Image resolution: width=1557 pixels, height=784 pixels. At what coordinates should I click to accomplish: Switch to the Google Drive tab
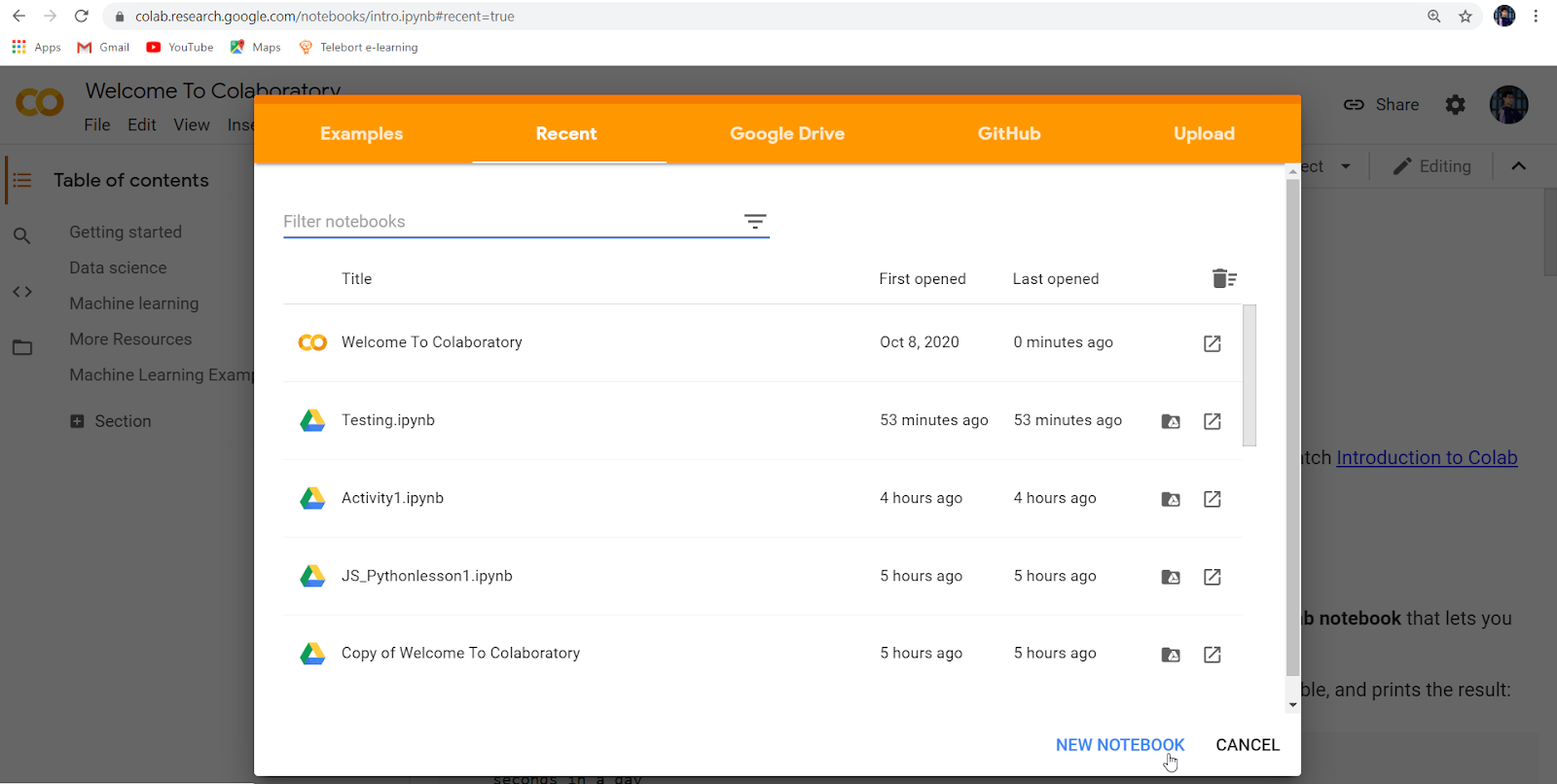[786, 134]
